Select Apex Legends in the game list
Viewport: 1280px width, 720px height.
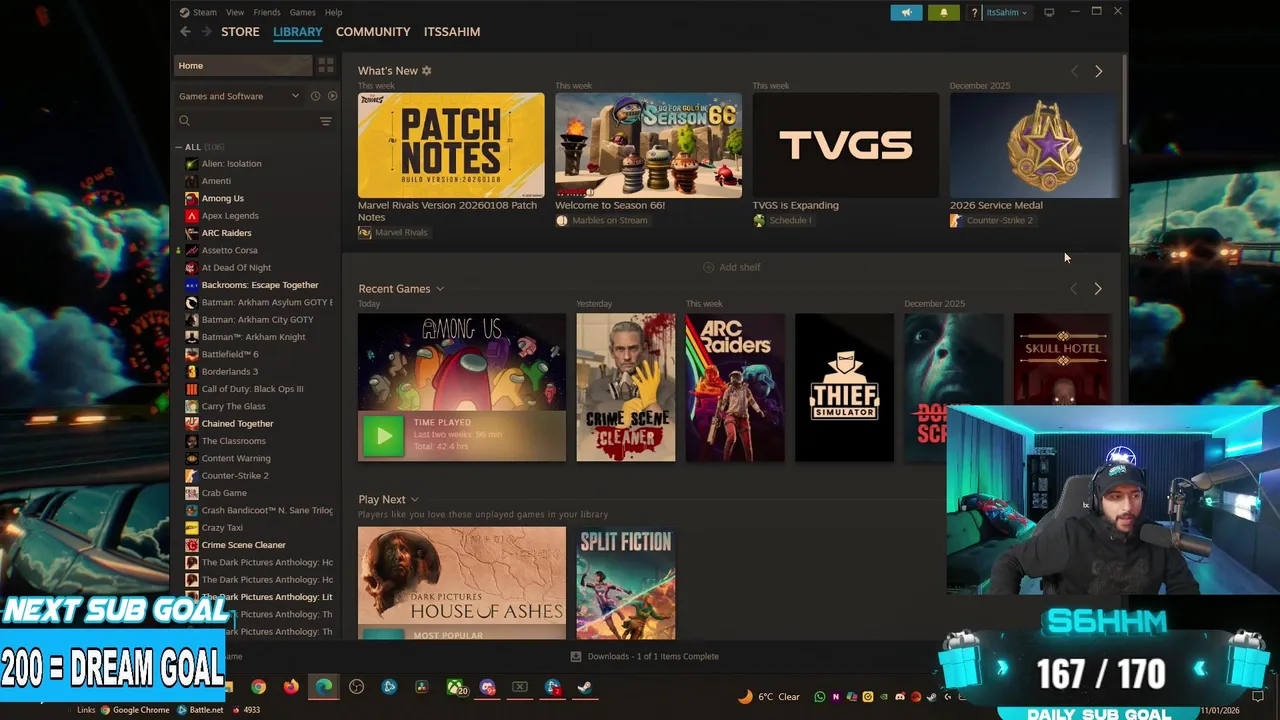tap(230, 216)
